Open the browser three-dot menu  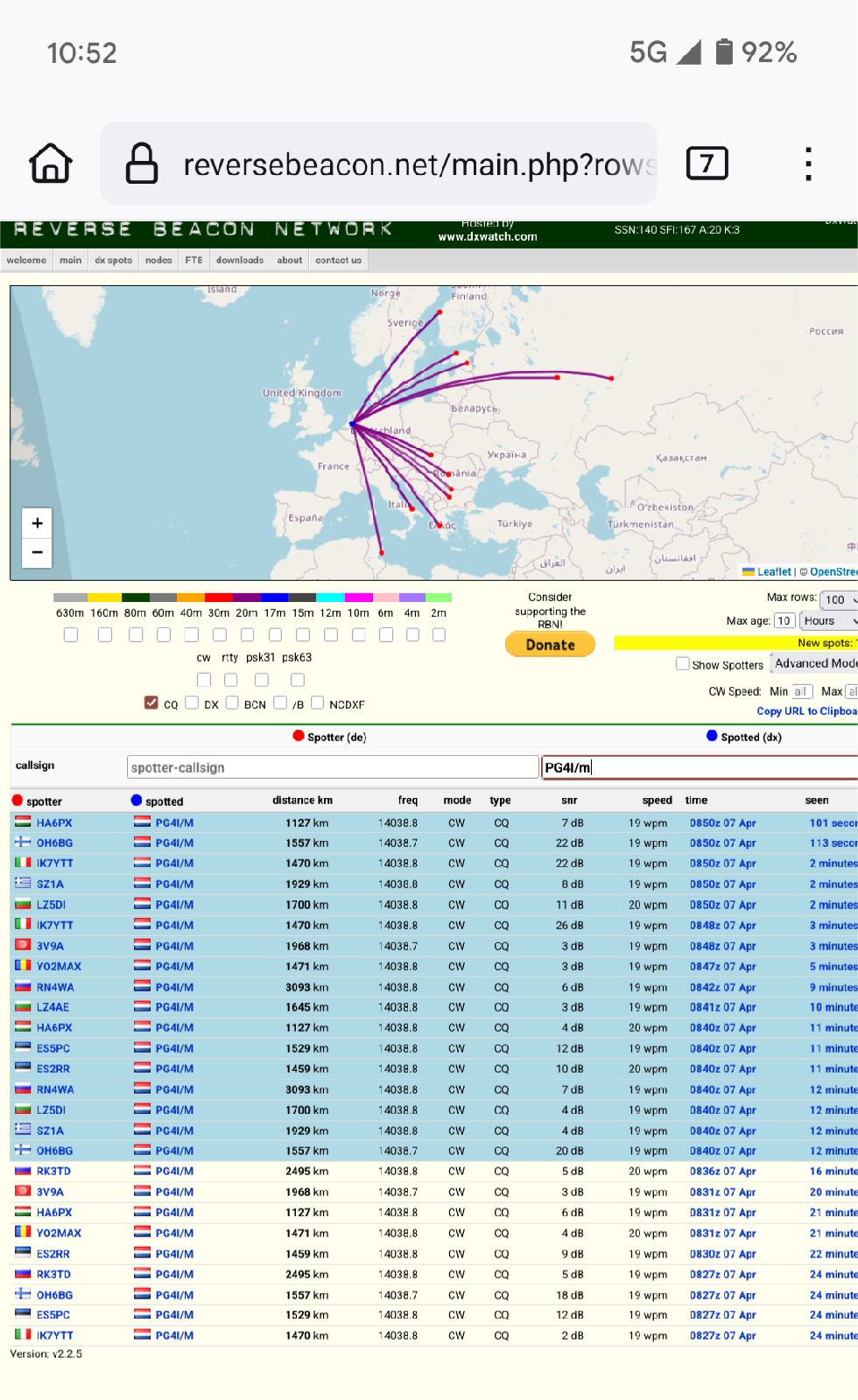(x=808, y=164)
